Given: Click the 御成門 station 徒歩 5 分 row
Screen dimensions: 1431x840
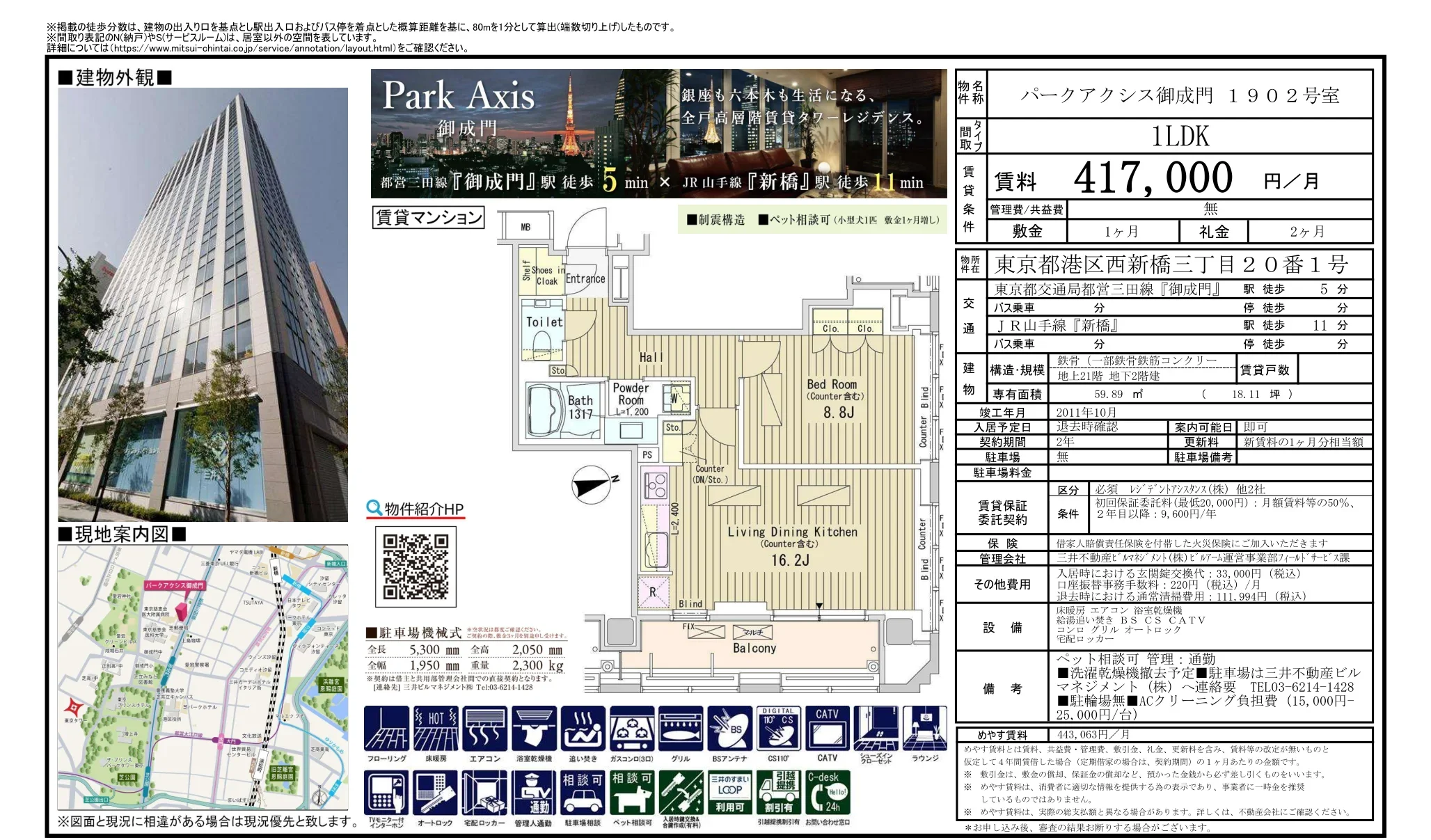Looking at the screenshot, I should tap(1180, 289).
